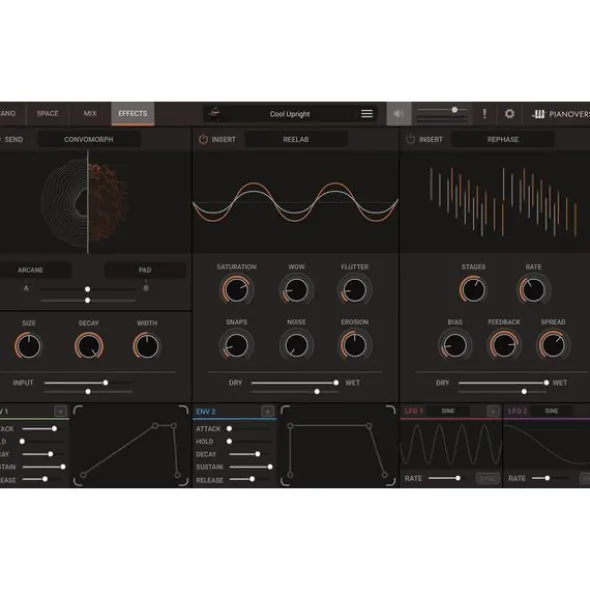Click the LFO 1 assign square icon
The image size is (590, 591).
[x=493, y=411]
